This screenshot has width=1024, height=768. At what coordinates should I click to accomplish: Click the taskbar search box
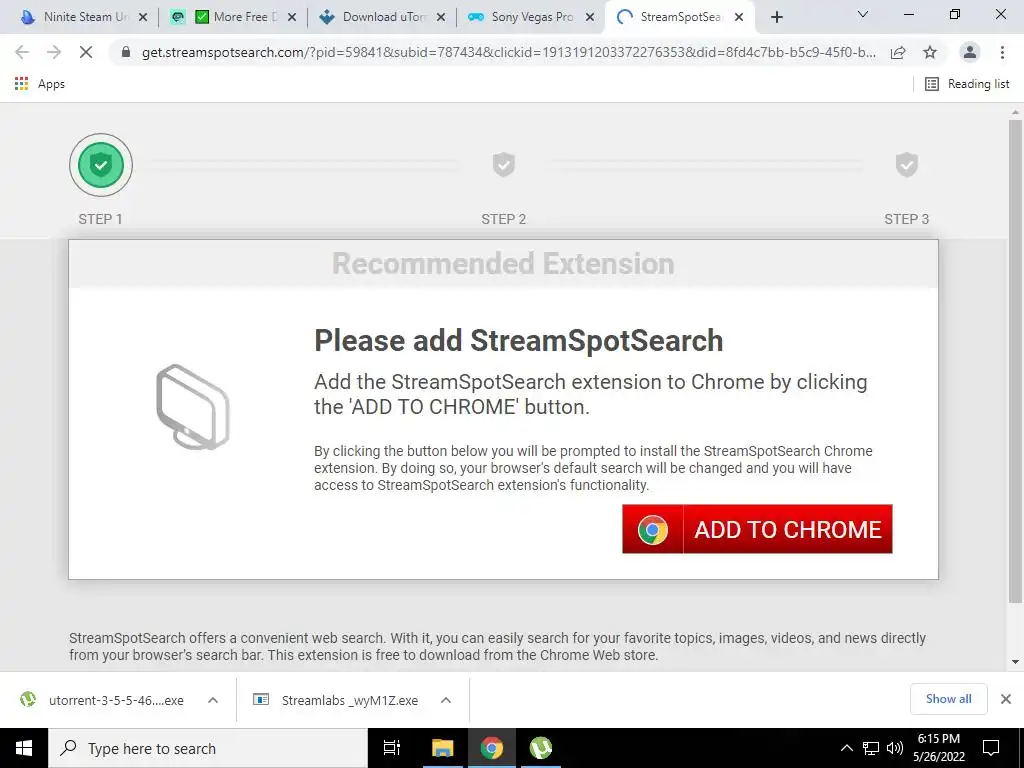pos(208,748)
